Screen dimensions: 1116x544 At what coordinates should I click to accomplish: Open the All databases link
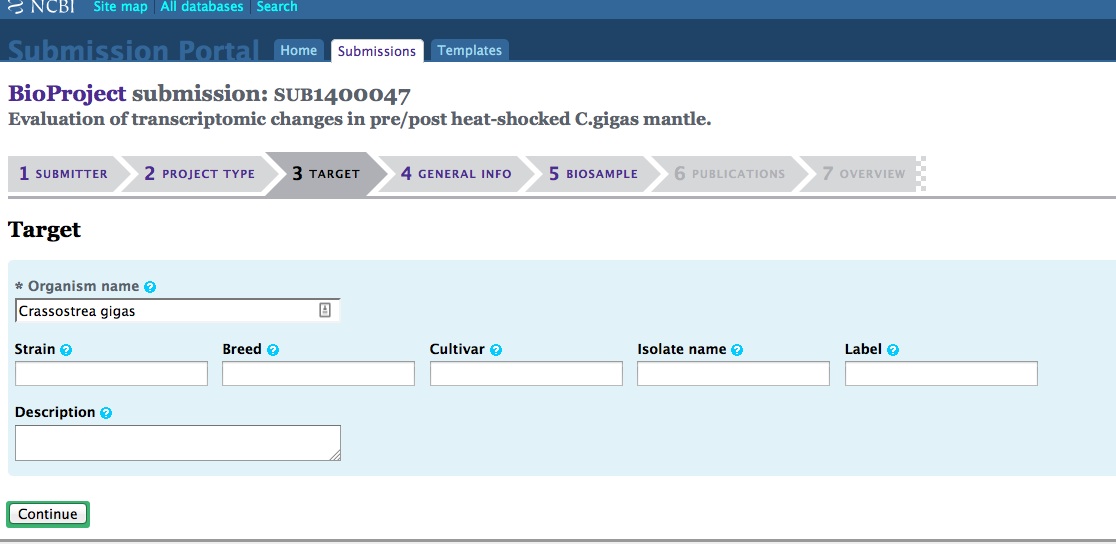[x=202, y=7]
